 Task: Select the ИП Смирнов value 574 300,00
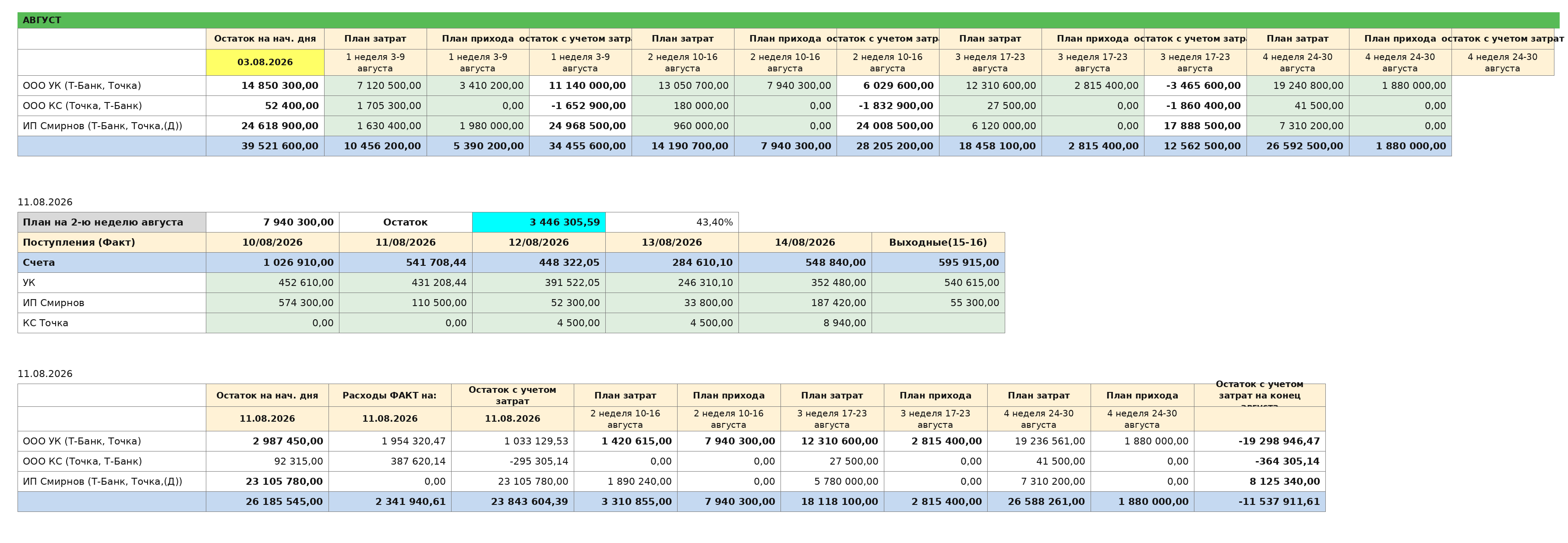(272, 303)
